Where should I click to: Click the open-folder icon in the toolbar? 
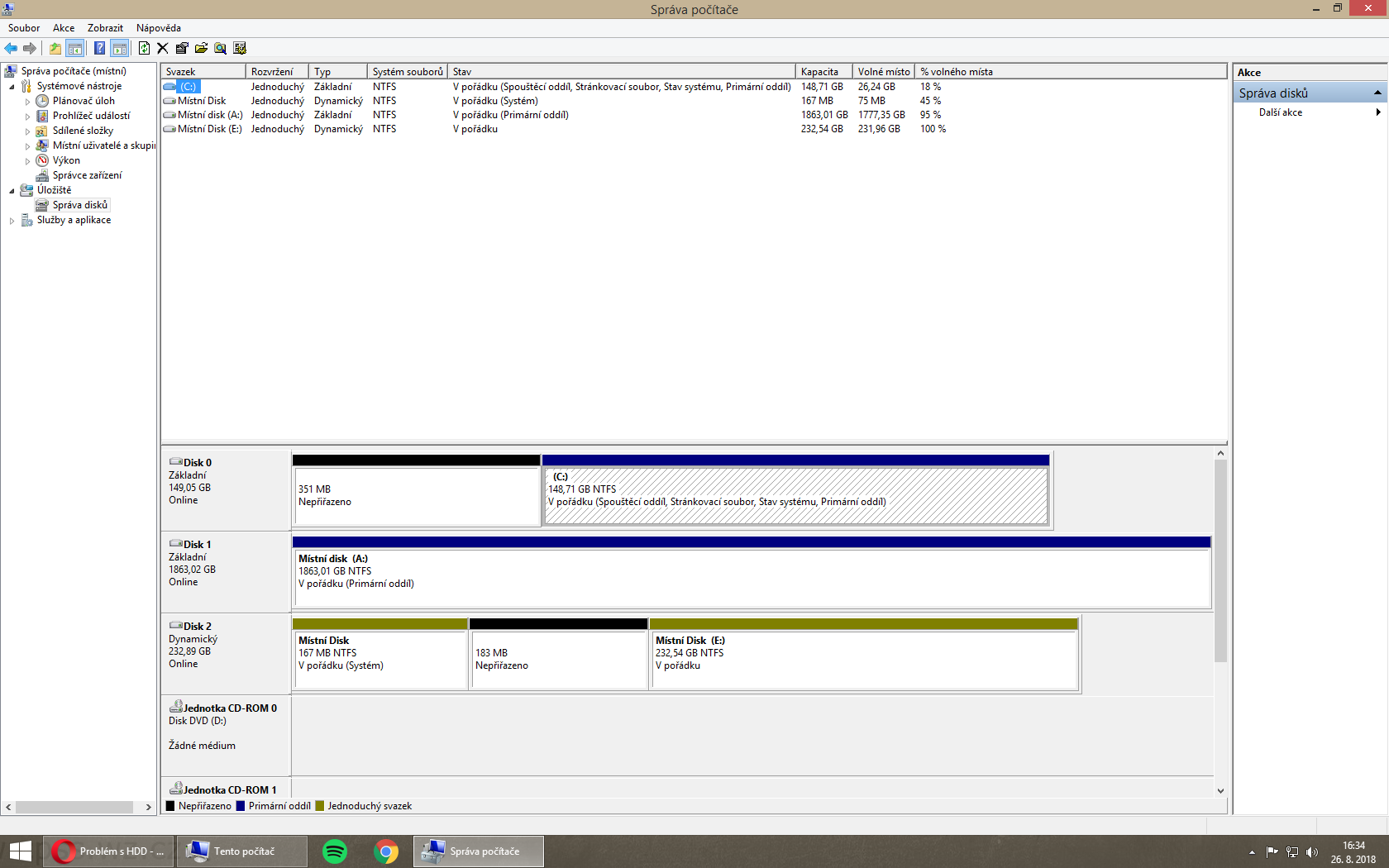201,48
